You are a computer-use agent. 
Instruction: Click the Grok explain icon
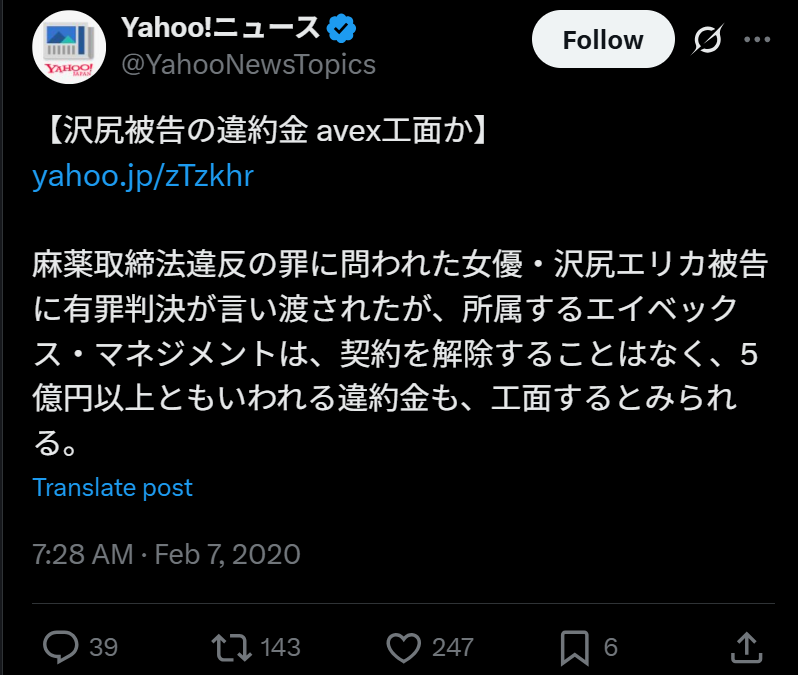click(x=707, y=39)
